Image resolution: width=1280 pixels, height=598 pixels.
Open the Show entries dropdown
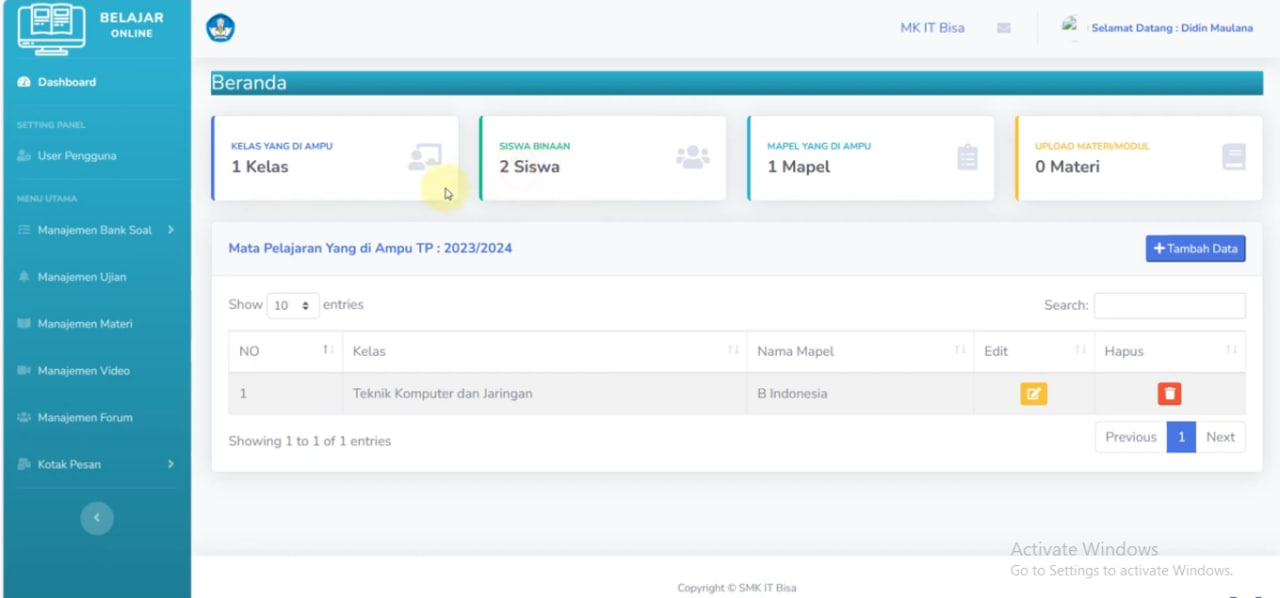point(293,305)
